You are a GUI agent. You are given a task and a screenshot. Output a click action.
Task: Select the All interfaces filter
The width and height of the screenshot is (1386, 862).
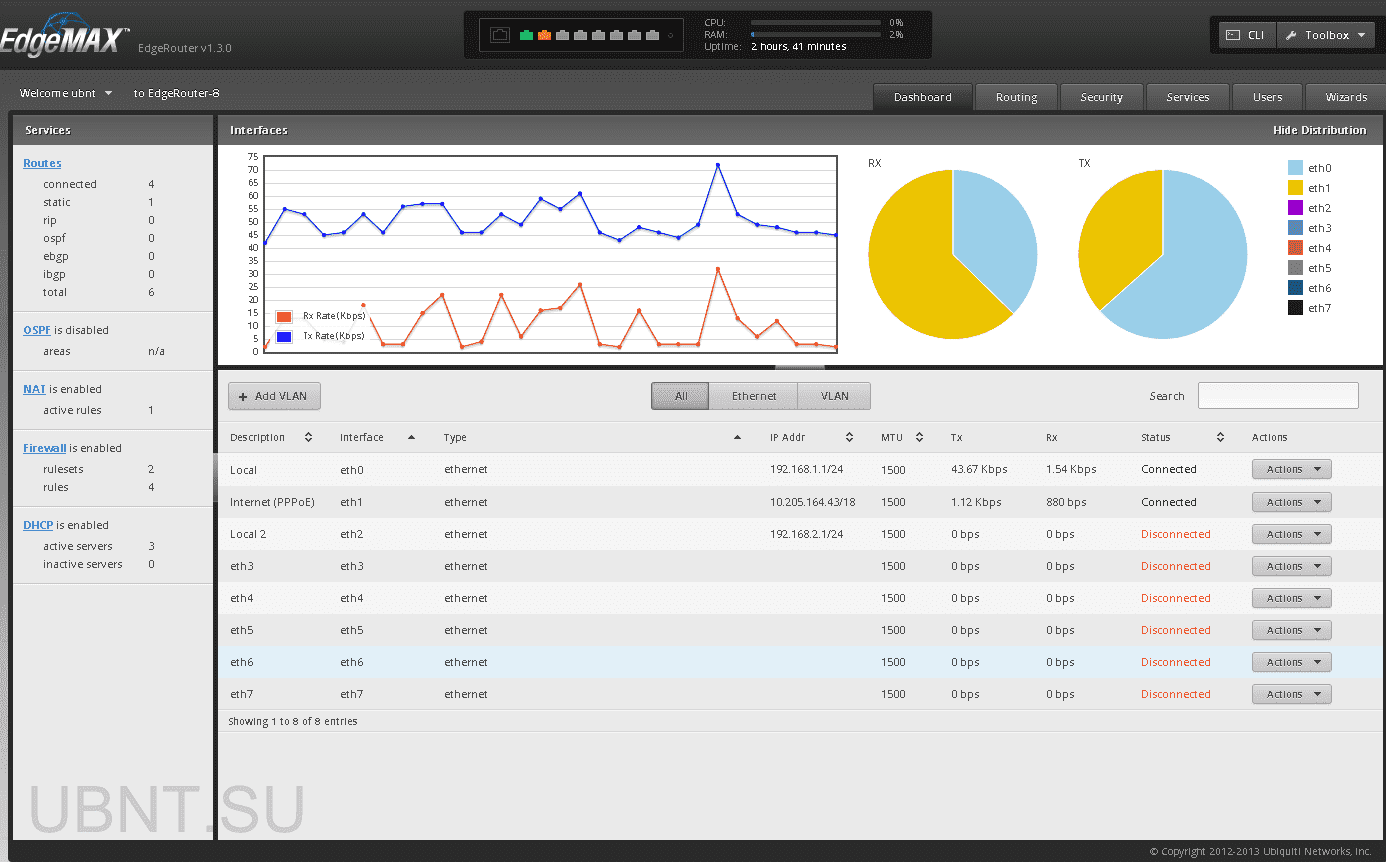tap(680, 396)
